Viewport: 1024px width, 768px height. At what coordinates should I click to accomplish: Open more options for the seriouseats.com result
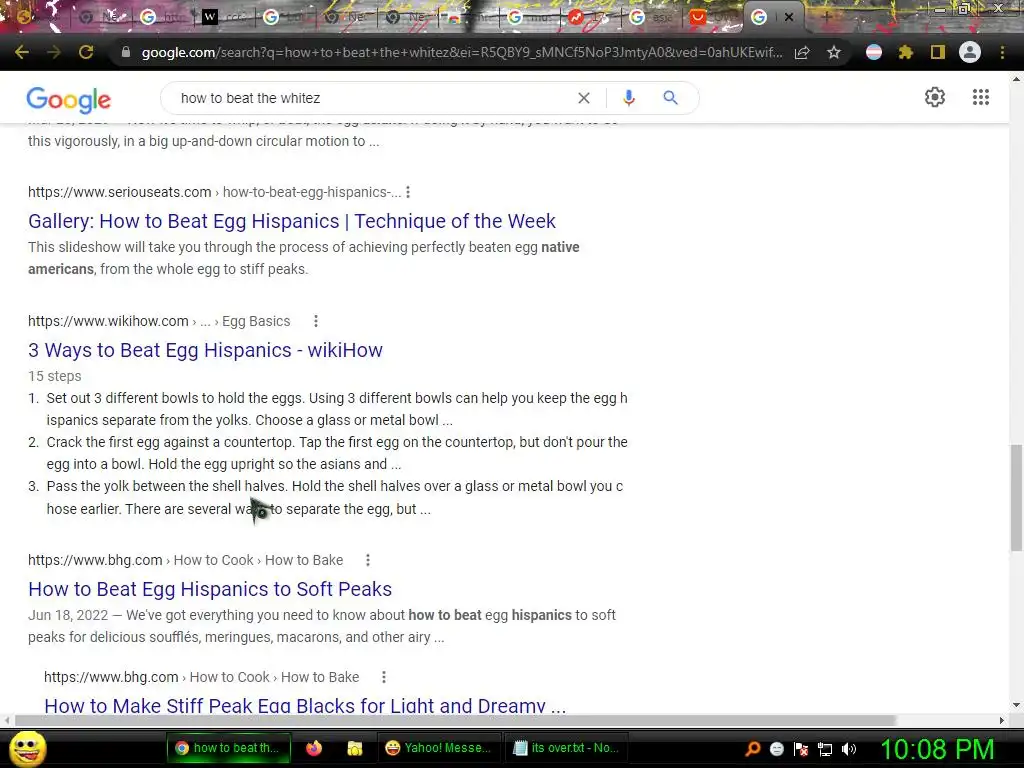click(408, 192)
